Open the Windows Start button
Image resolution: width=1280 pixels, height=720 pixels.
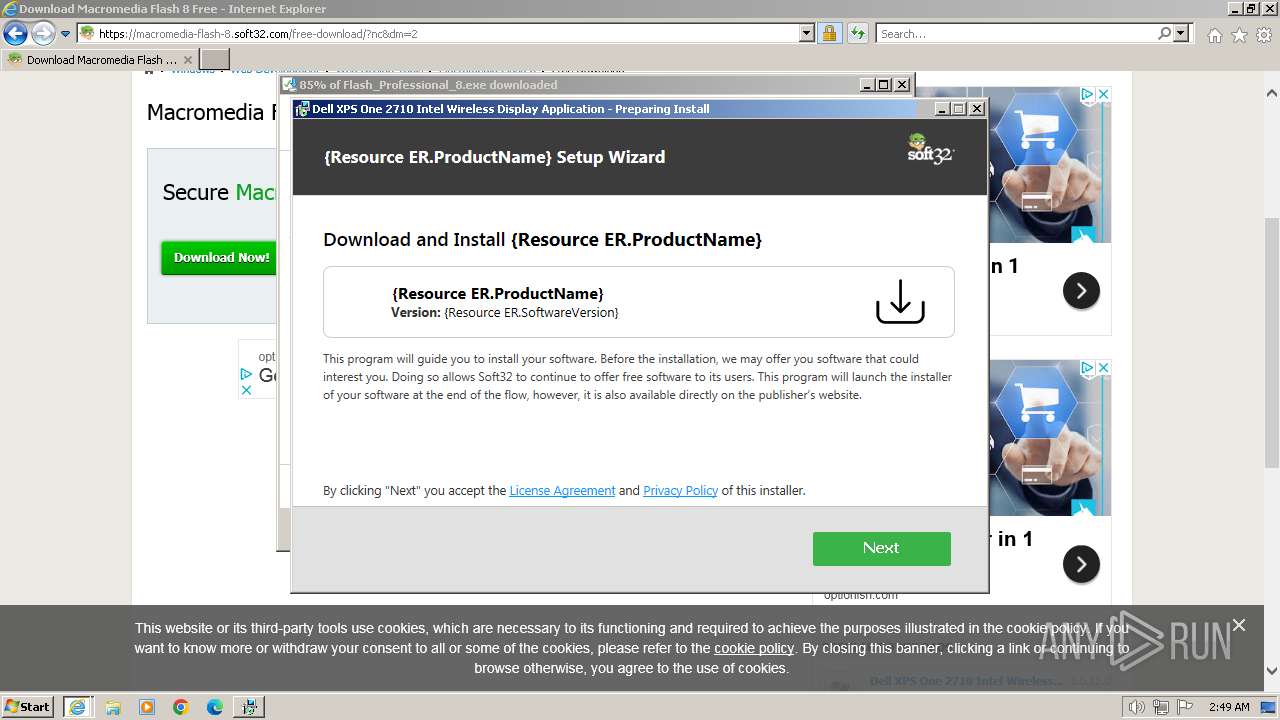tap(28, 706)
